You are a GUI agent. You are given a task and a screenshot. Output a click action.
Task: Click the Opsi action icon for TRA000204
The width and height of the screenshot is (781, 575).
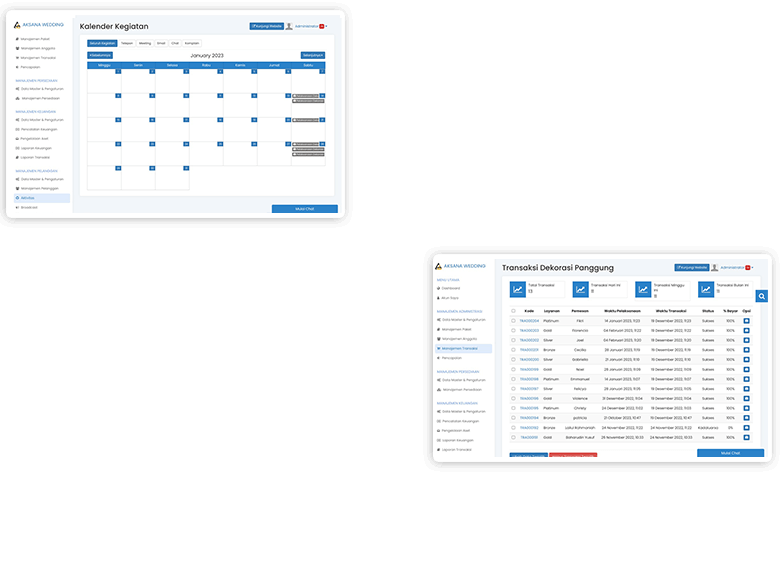coord(746,320)
